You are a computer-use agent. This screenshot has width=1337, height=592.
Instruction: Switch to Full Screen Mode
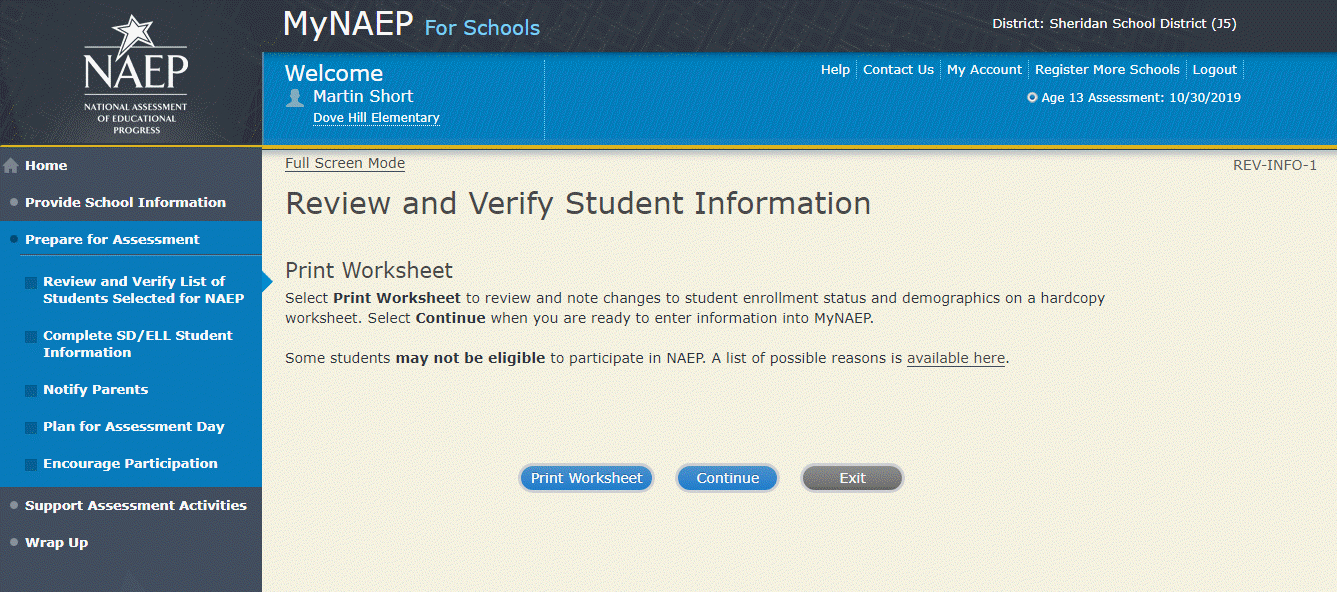click(x=345, y=163)
